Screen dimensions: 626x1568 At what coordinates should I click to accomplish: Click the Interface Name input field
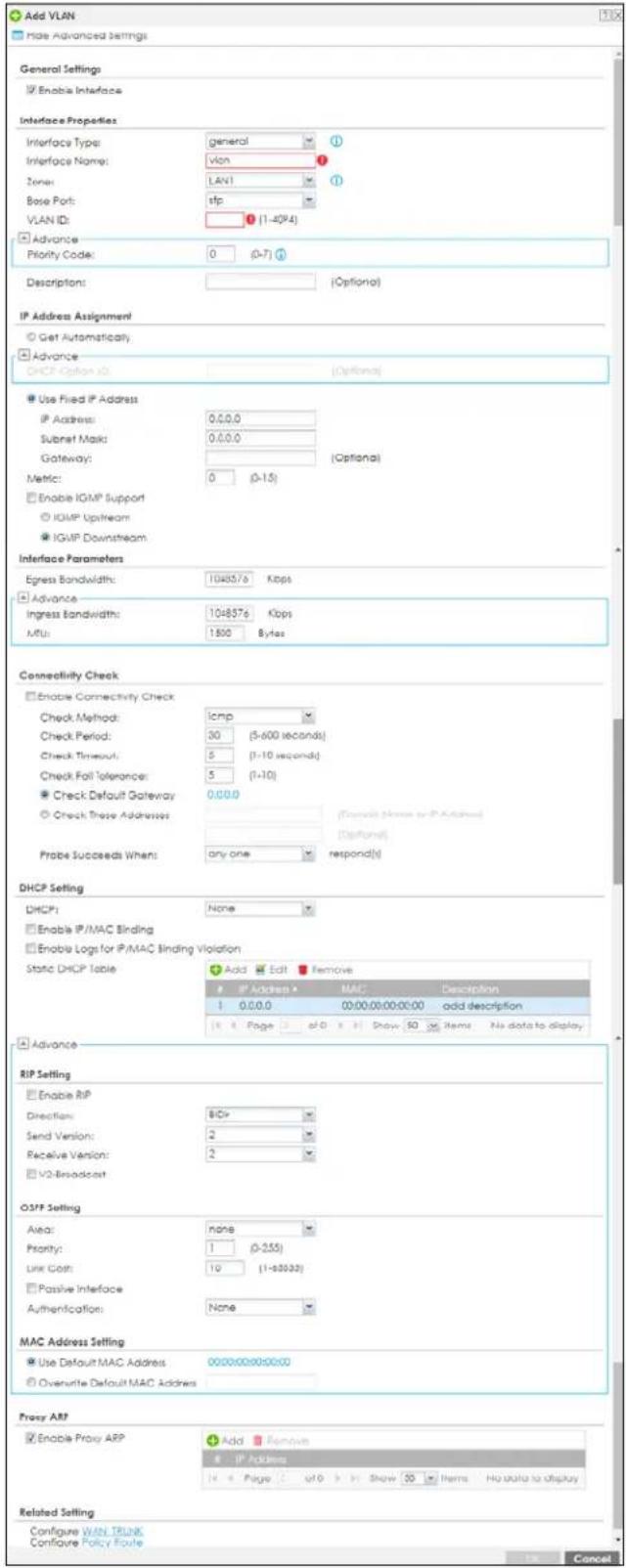[260, 161]
